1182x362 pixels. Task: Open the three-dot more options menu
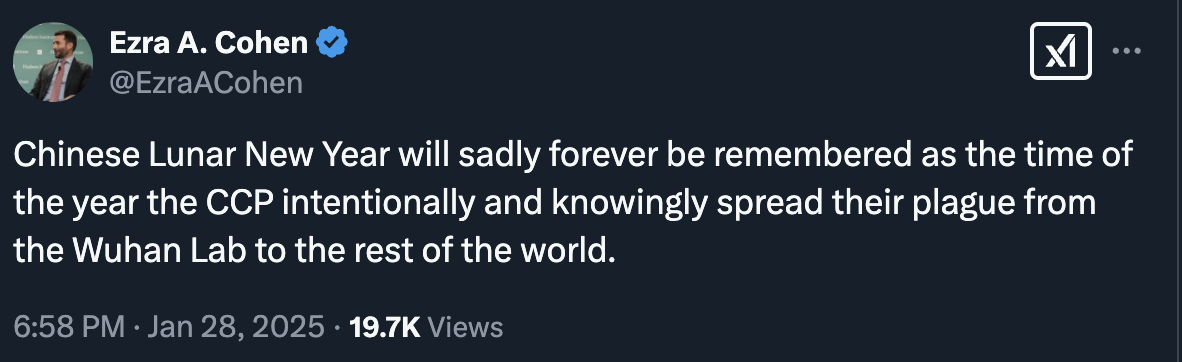(x=1127, y=51)
